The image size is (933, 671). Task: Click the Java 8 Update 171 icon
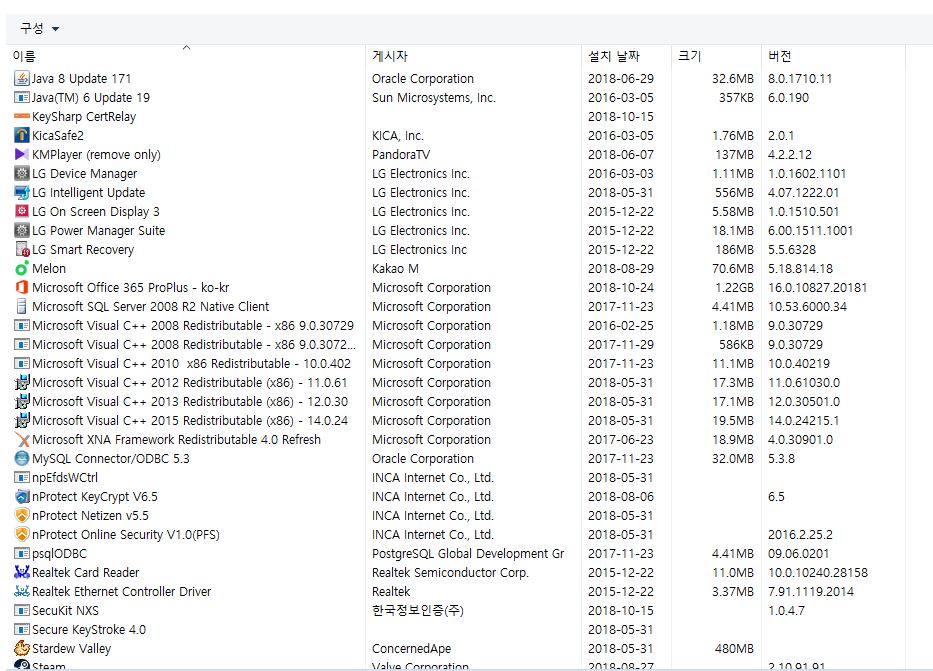22,78
